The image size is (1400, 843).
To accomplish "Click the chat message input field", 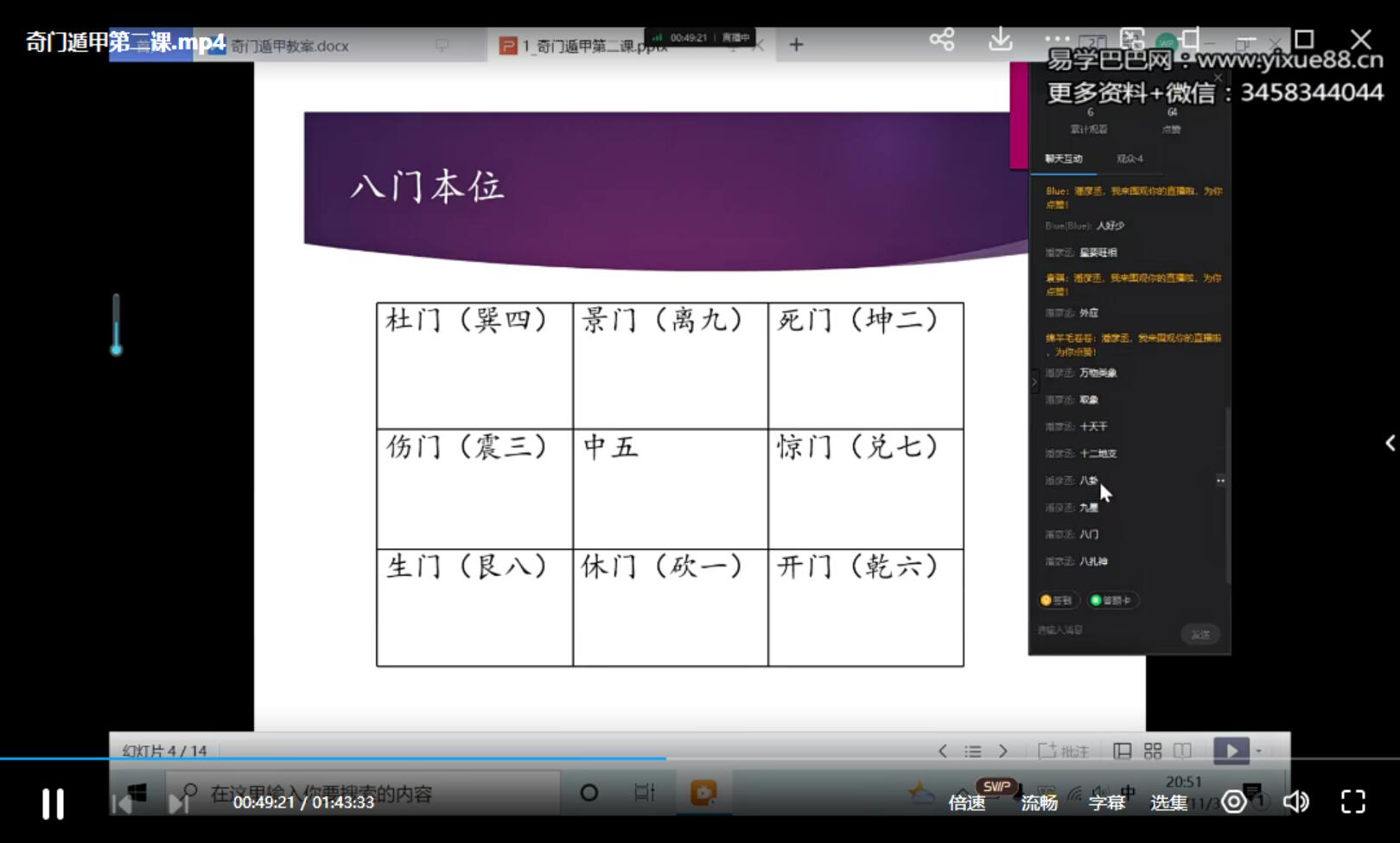I will [x=1098, y=631].
